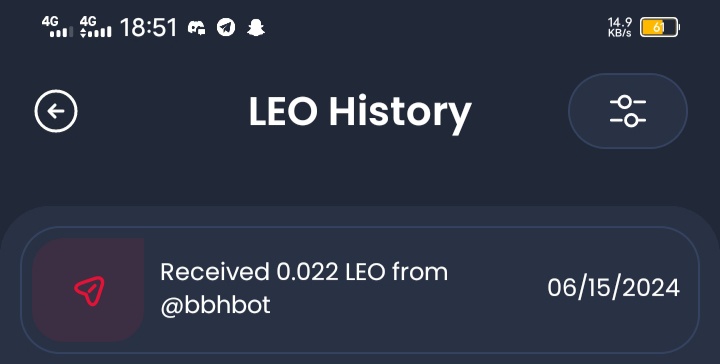720x364 pixels.
Task: Tap the Discord notification icon
Action: [197, 28]
